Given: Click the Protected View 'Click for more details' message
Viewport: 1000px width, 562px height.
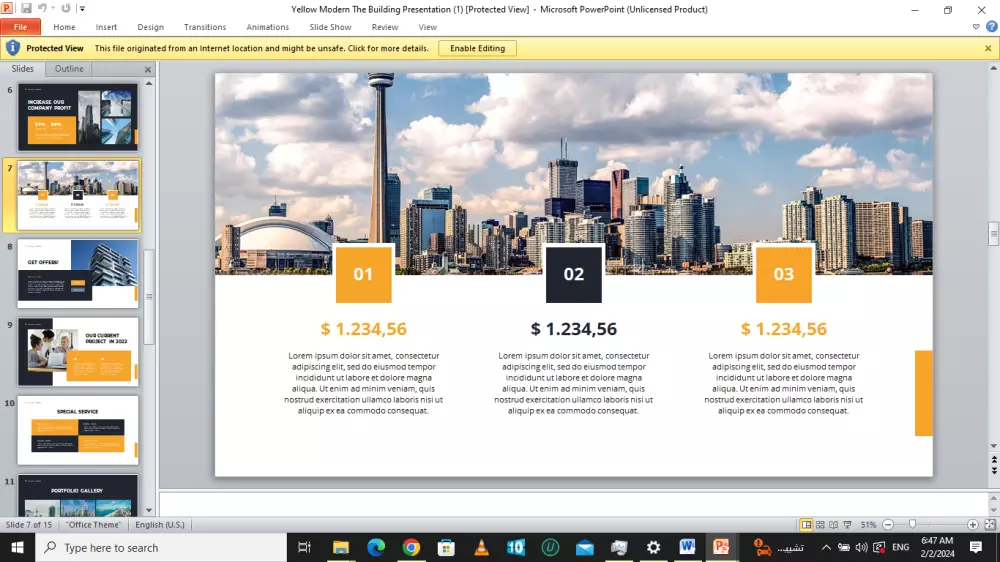Looking at the screenshot, I should pyautogui.click(x=261, y=48).
